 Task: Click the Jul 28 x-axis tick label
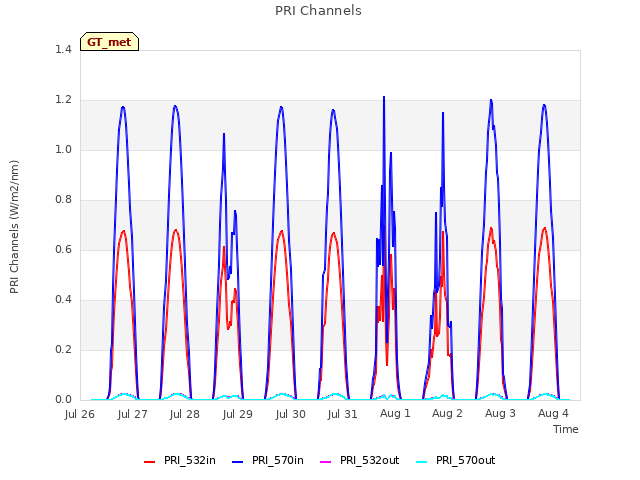184,414
